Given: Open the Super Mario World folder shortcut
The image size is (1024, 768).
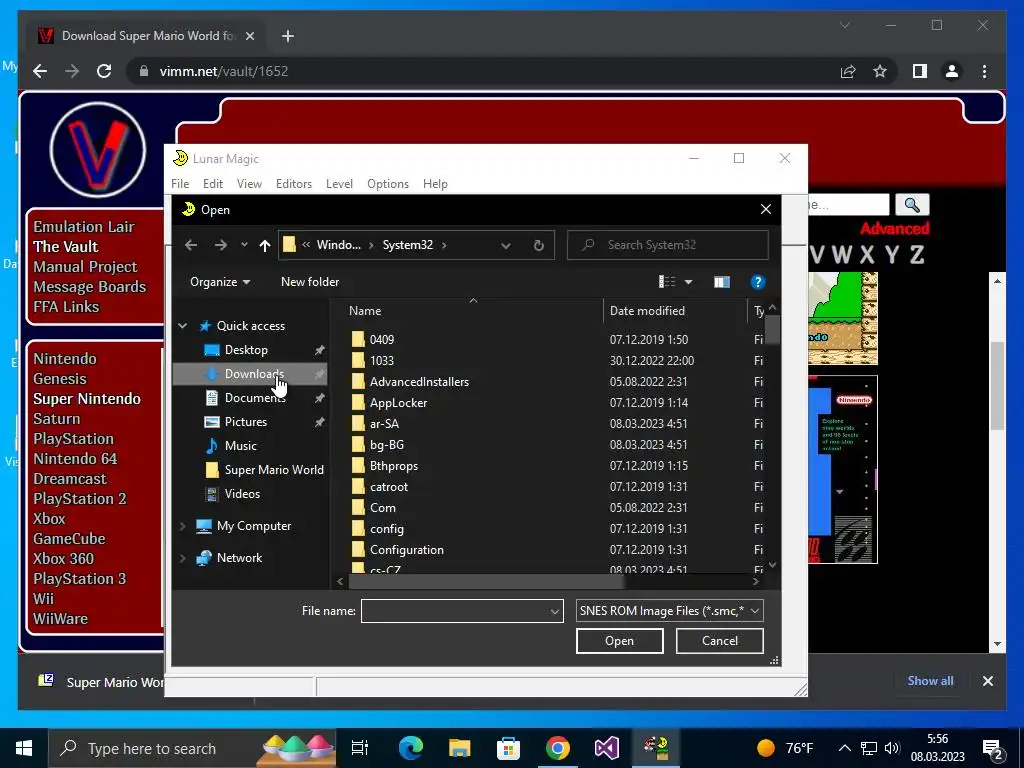Looking at the screenshot, I should click(274, 470).
